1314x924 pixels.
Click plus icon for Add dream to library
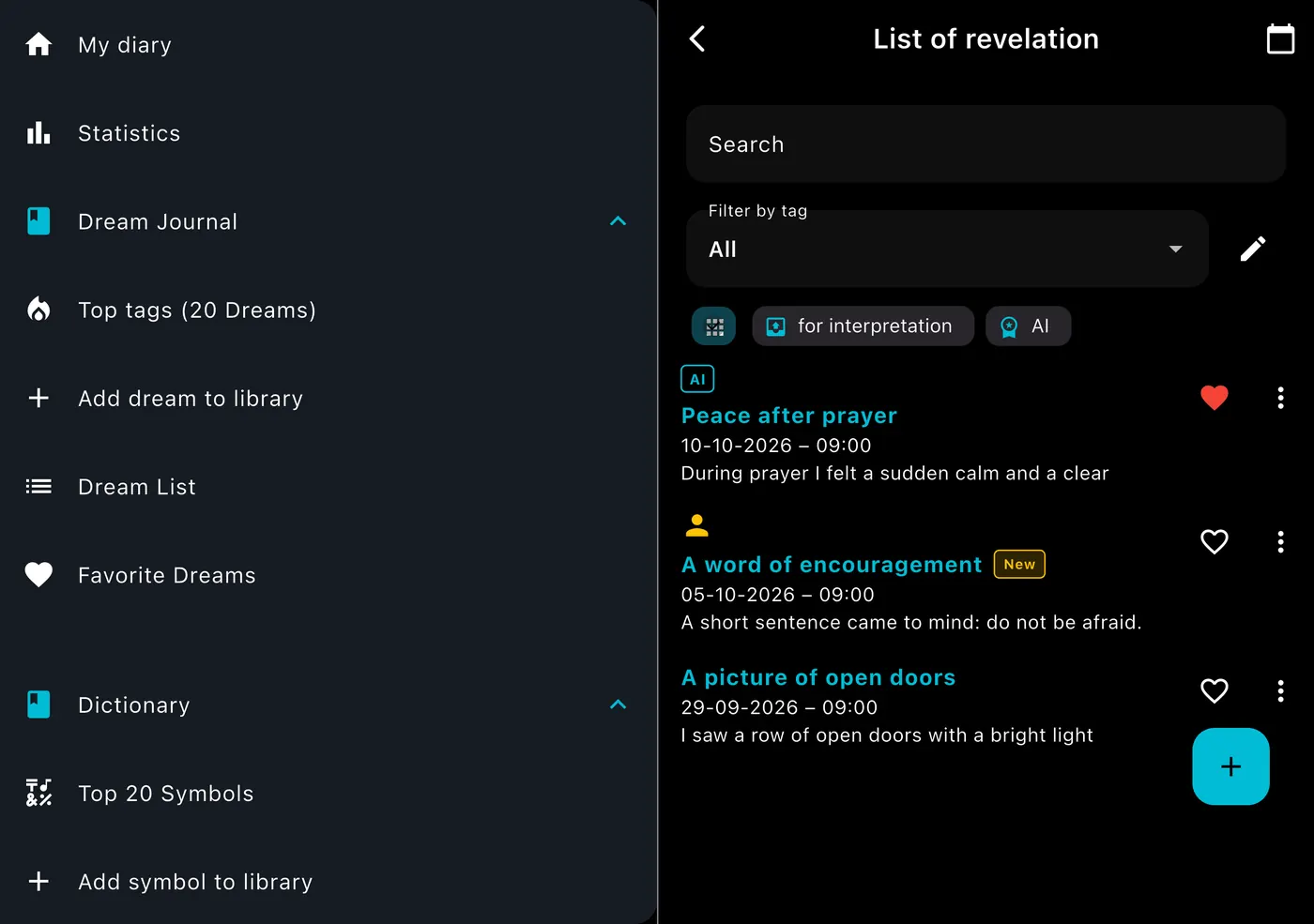[x=38, y=398]
